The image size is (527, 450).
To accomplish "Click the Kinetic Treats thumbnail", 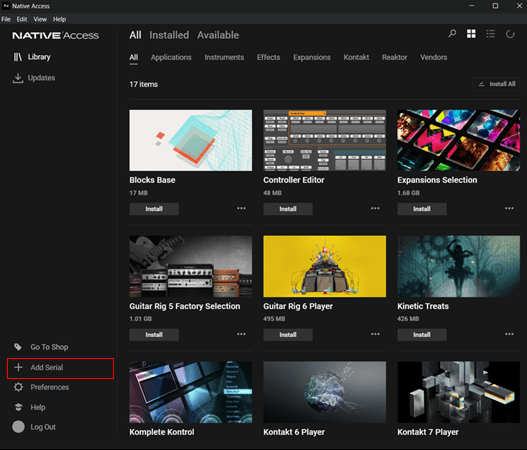I will [x=458, y=266].
